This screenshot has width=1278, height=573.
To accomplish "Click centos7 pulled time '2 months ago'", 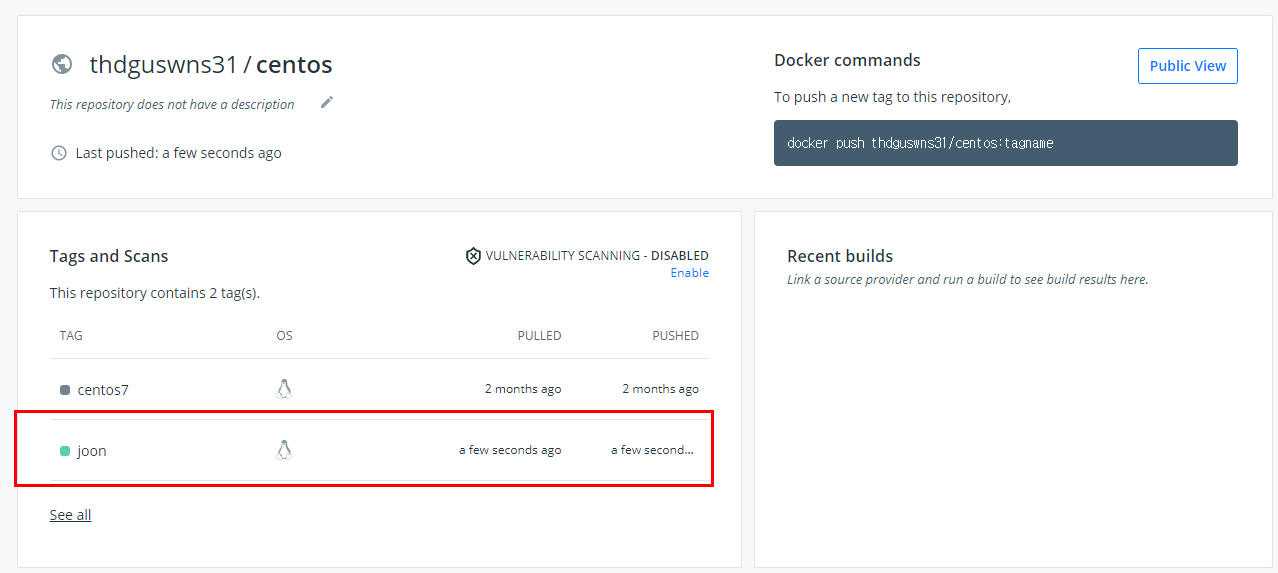I will coord(523,389).
